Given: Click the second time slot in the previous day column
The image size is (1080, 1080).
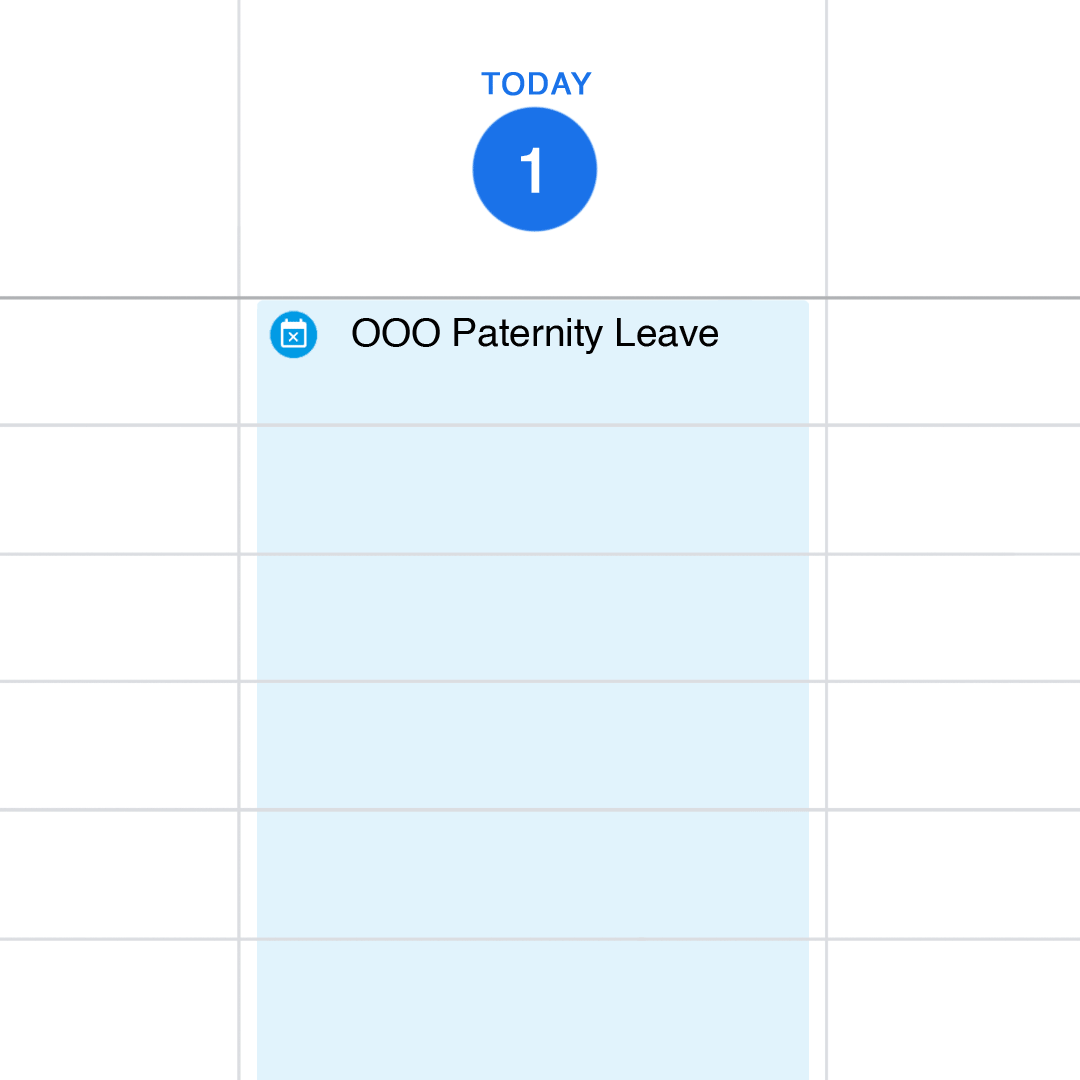Looking at the screenshot, I should (x=119, y=489).
